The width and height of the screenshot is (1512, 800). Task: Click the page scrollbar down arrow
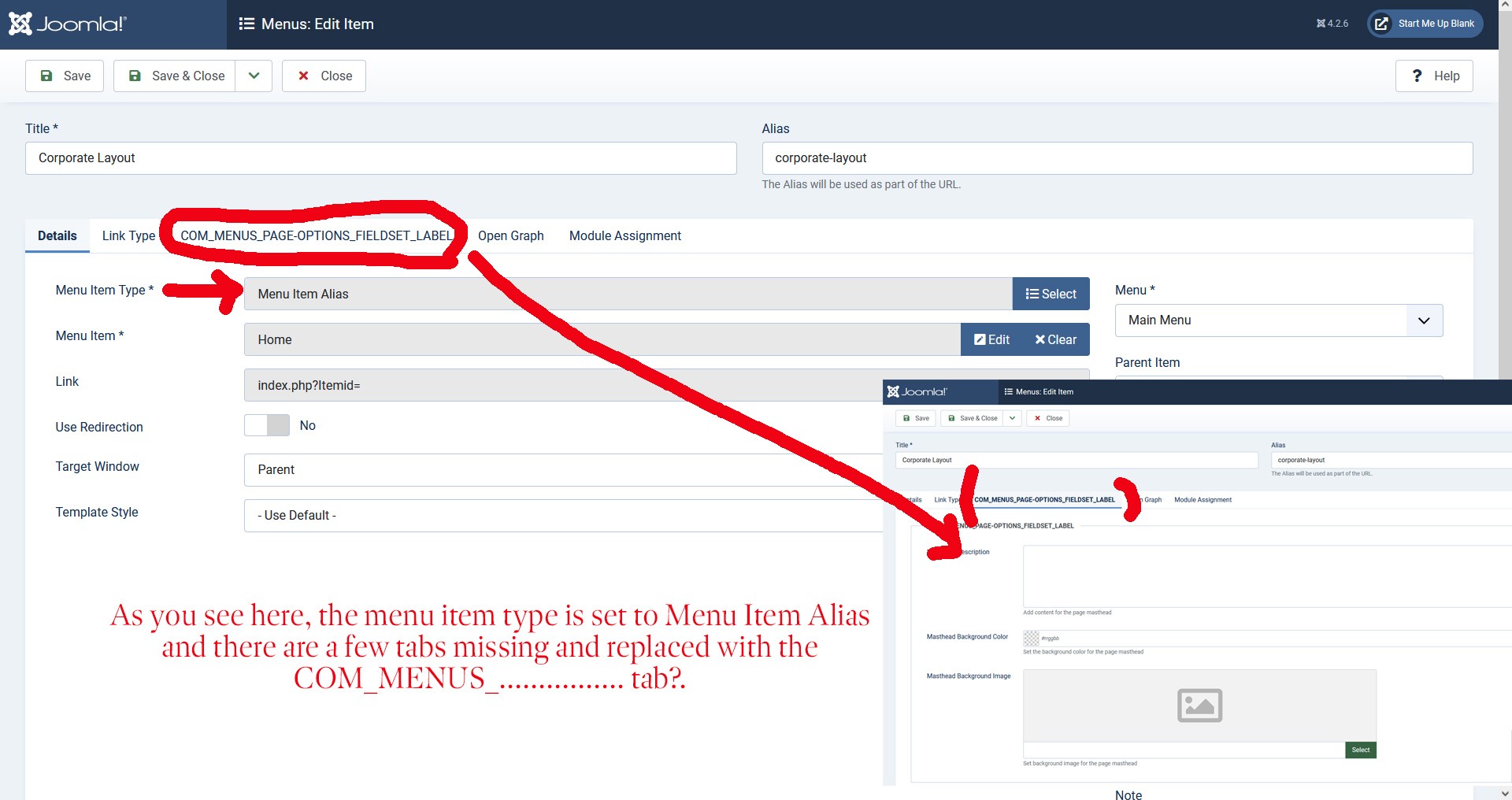[1504, 794]
